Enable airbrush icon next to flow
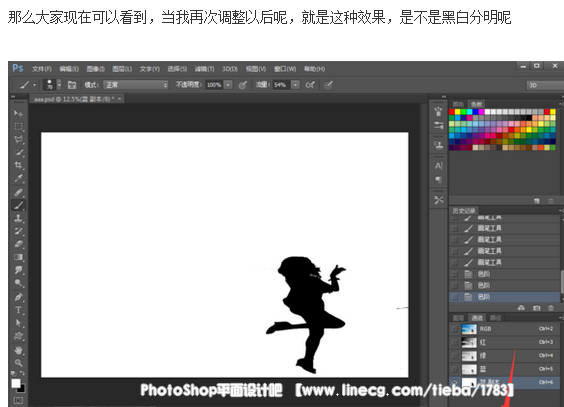564x407 pixels. (310, 85)
